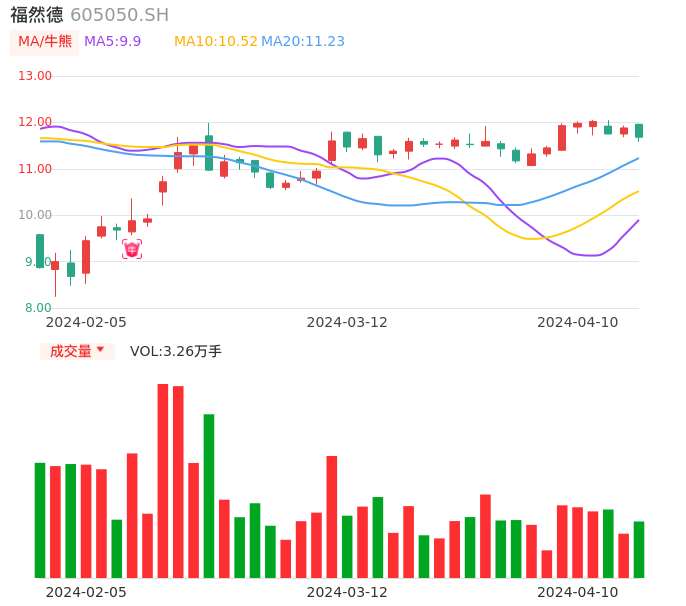Click the ticker code 605050.SH
686x606 pixels.
click(119, 15)
